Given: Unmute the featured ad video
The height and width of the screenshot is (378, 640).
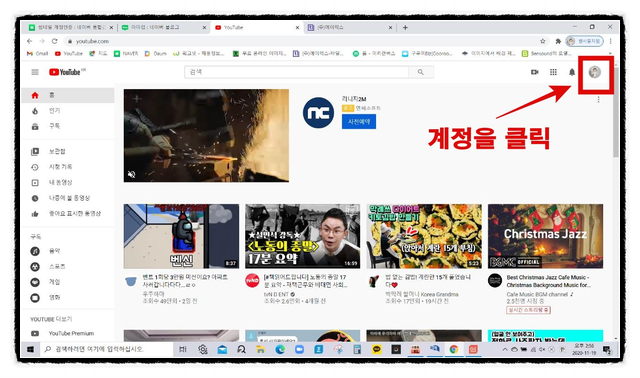Looking at the screenshot, I should pyautogui.click(x=131, y=174).
